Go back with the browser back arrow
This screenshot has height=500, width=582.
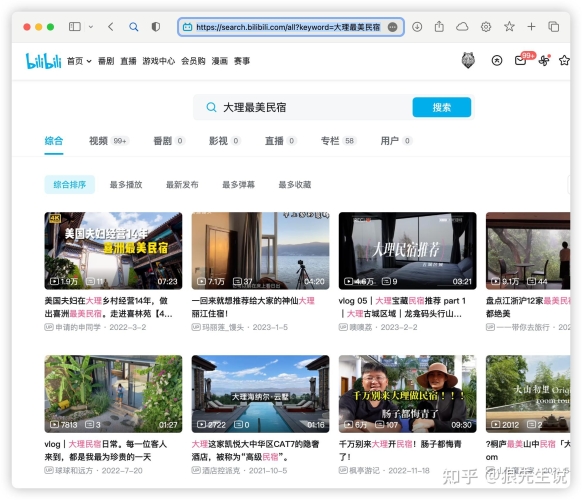[x=111, y=27]
